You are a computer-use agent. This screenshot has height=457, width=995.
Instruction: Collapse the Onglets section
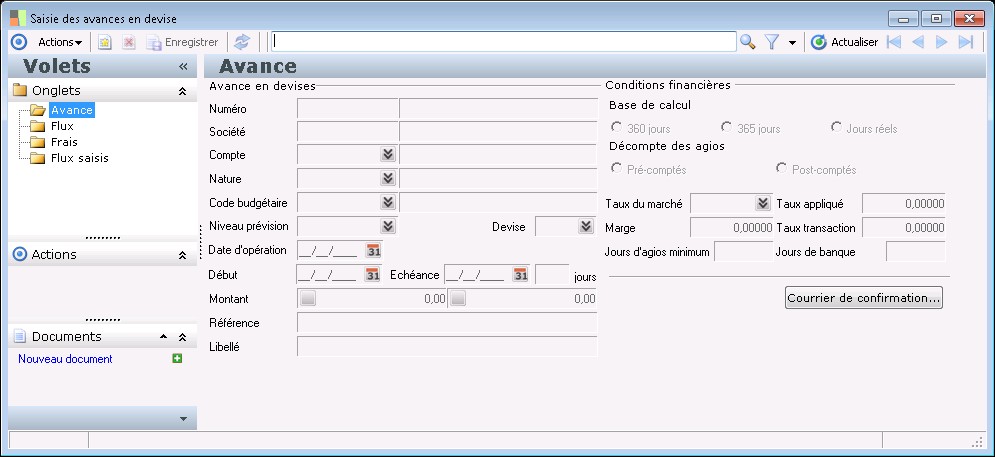tap(182, 91)
